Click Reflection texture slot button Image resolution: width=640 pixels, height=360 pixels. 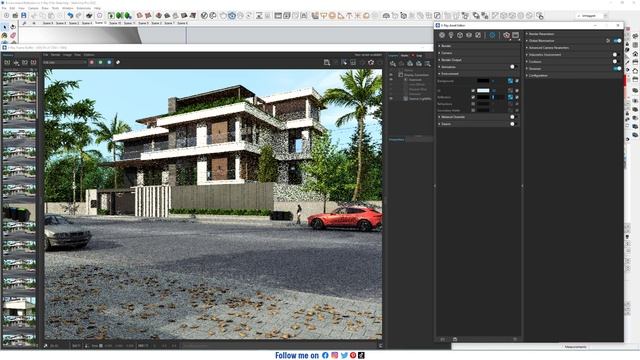click(510, 97)
